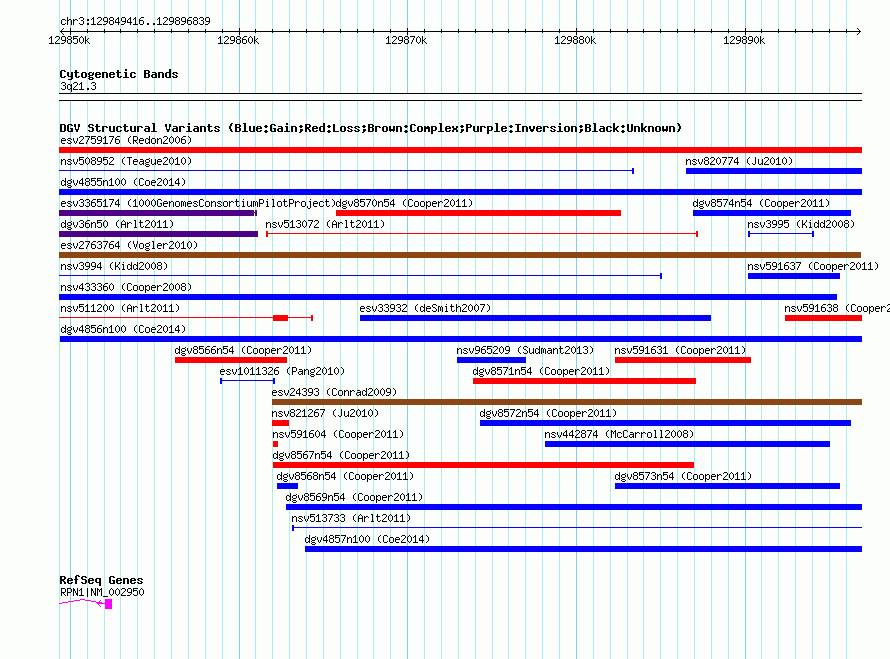
Task: Click the nsv820774 (Ju2010) variant label
Action: (x=739, y=161)
